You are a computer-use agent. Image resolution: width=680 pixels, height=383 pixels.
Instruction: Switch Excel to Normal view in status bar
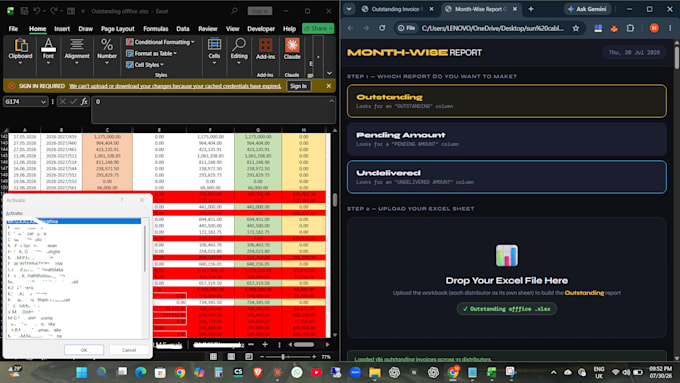click(x=213, y=357)
